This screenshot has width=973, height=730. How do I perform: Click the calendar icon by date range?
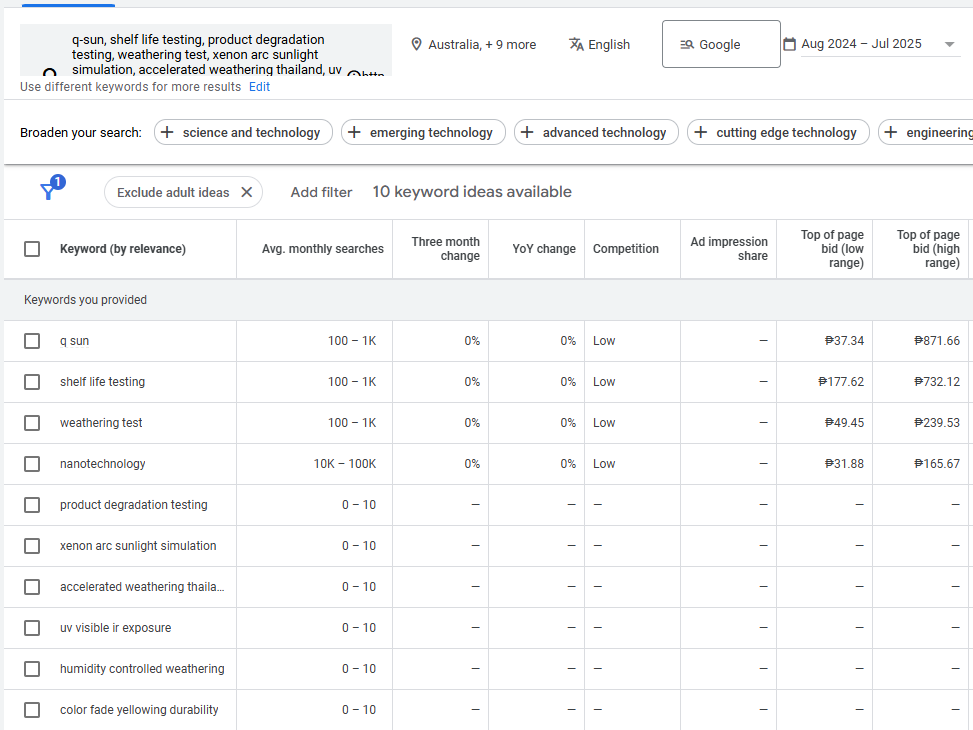tap(790, 44)
